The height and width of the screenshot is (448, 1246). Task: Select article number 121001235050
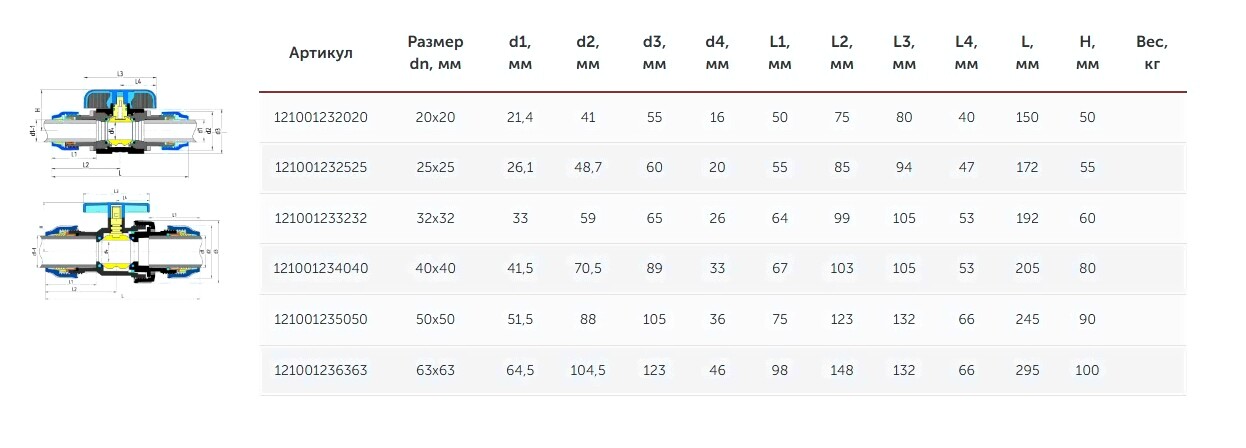(x=321, y=319)
